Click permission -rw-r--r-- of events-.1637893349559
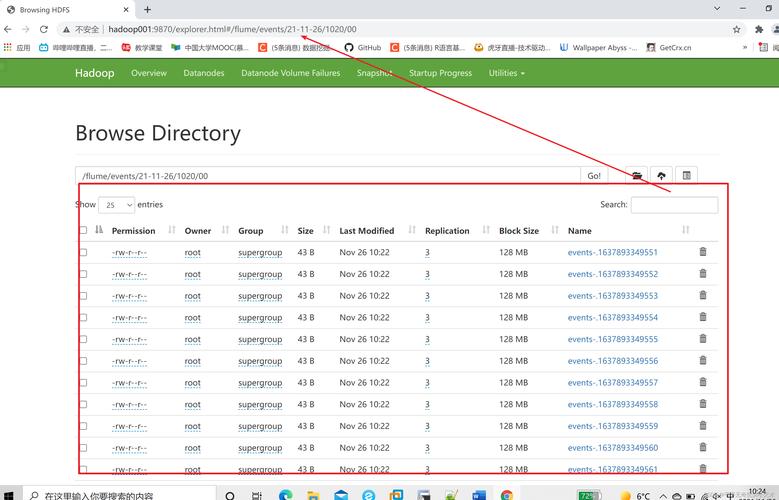This screenshot has height=500, width=779. coord(129,426)
